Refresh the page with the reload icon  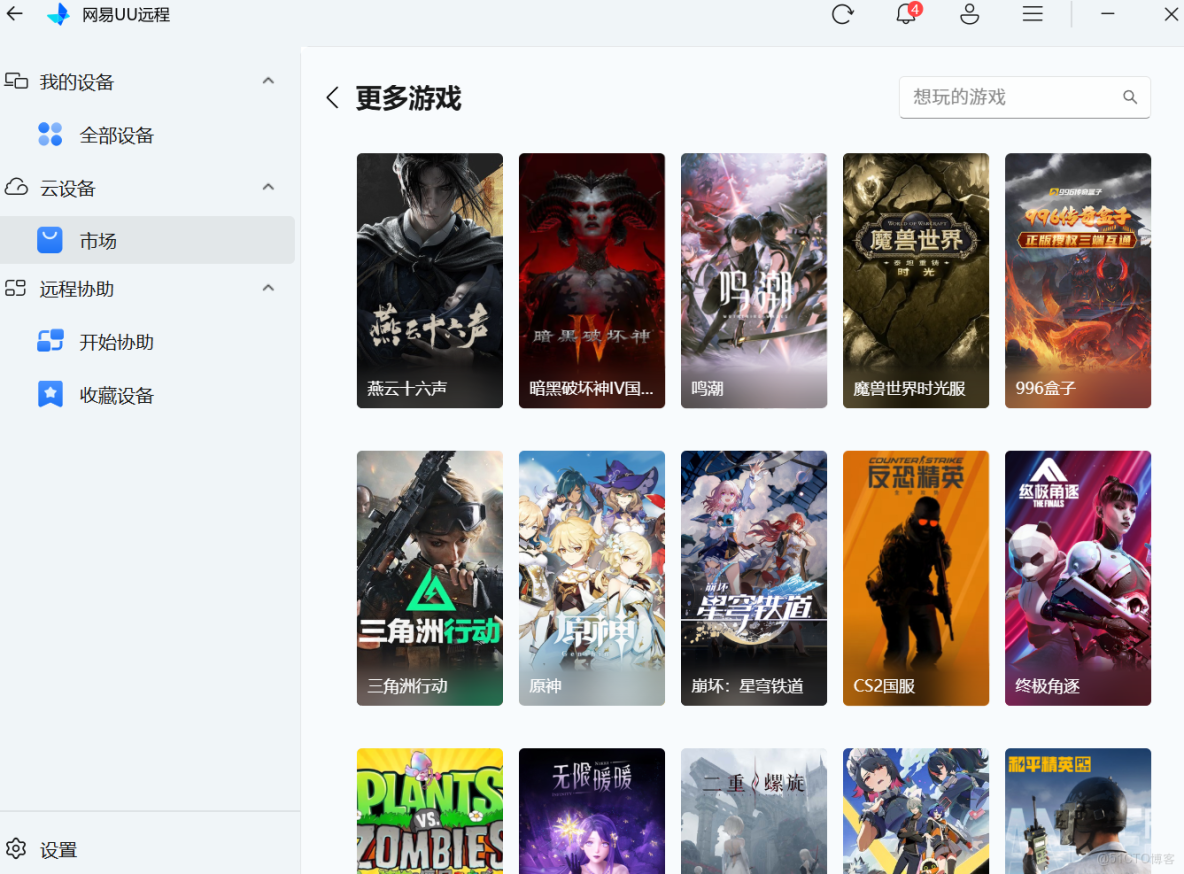(842, 15)
